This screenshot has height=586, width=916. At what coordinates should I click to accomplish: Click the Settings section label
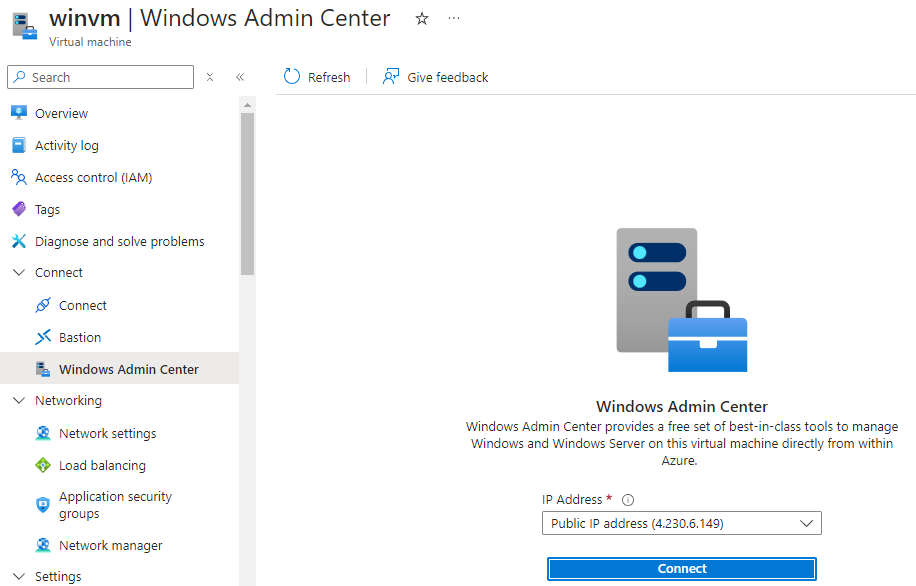(x=58, y=577)
